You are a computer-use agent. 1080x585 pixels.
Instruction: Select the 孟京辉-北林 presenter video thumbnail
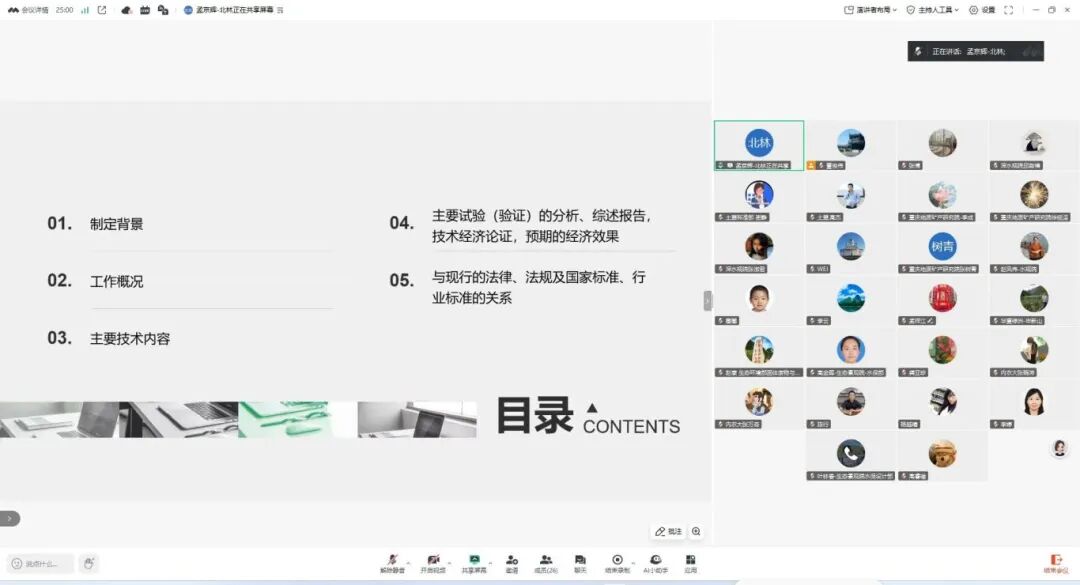(x=757, y=143)
